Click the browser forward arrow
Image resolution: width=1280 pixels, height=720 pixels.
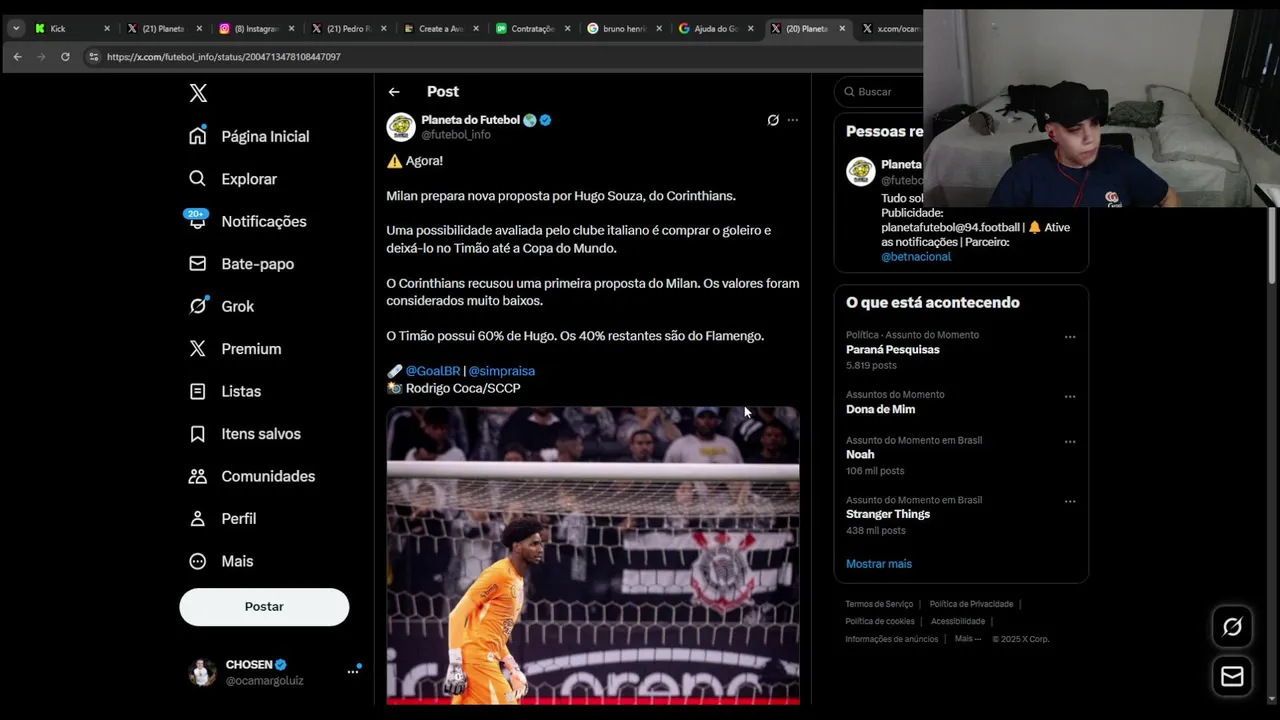(41, 57)
